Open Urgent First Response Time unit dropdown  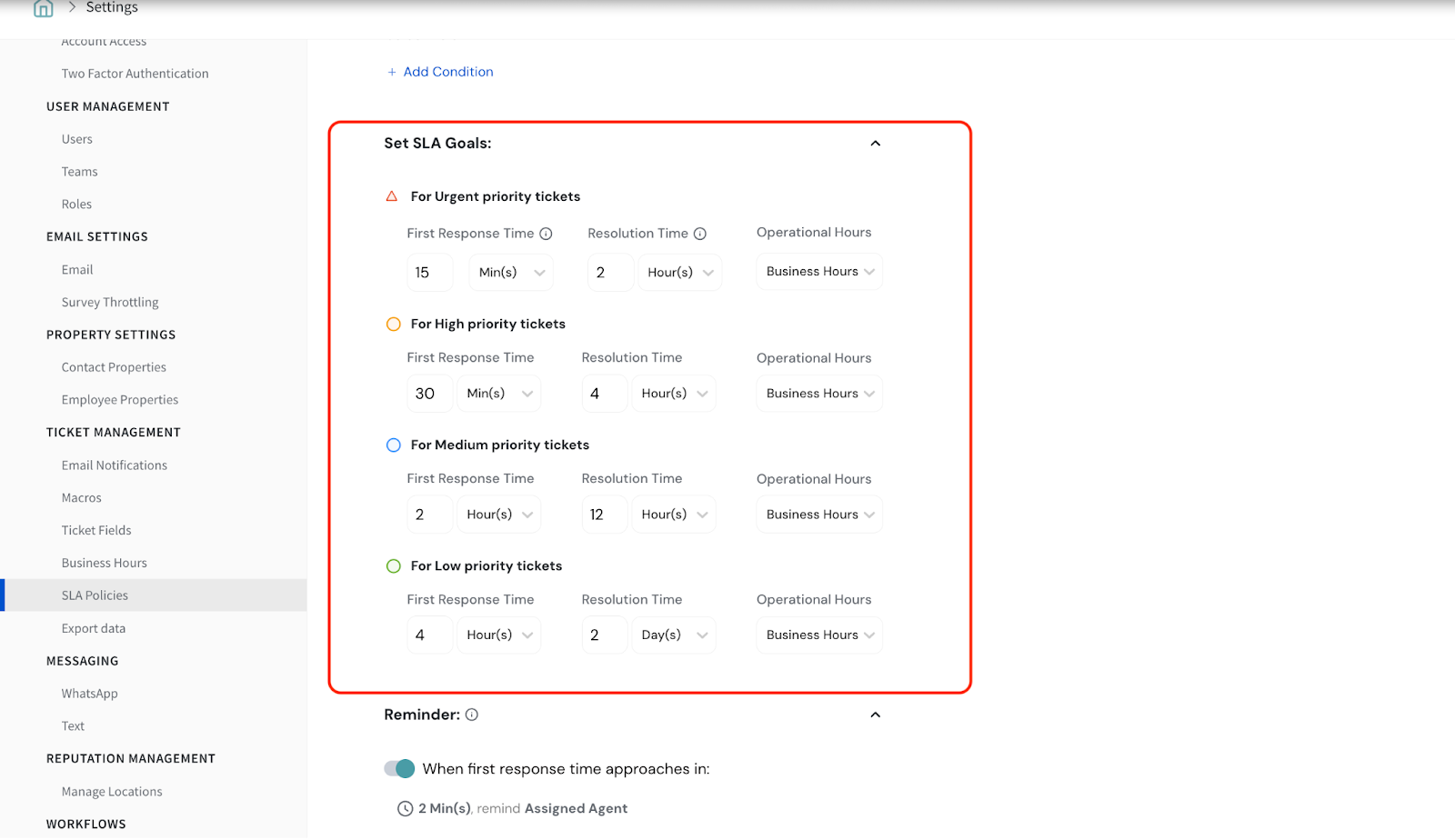coord(511,273)
